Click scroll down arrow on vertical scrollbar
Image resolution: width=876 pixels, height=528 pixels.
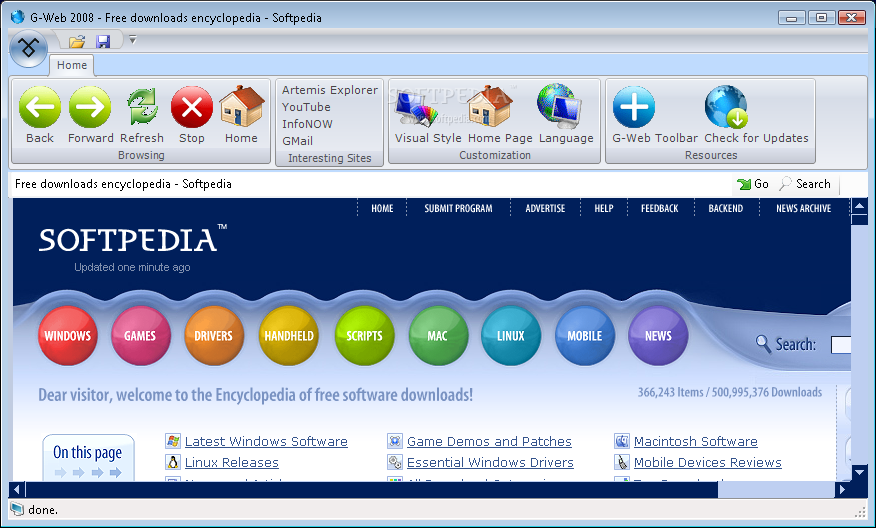click(x=859, y=473)
